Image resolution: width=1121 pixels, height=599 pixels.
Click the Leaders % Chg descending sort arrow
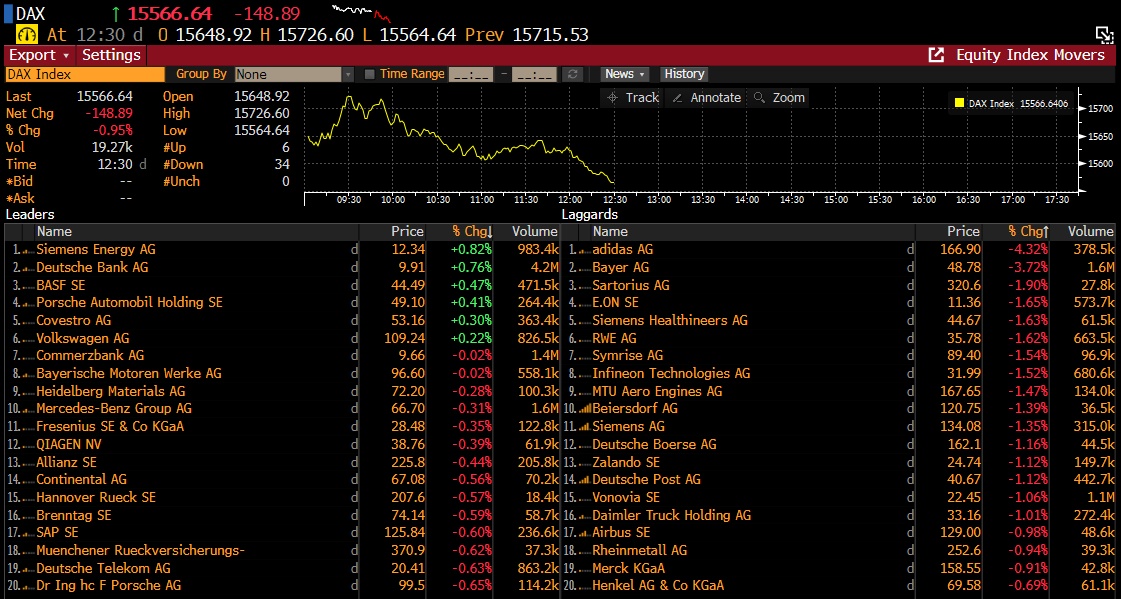click(x=490, y=232)
